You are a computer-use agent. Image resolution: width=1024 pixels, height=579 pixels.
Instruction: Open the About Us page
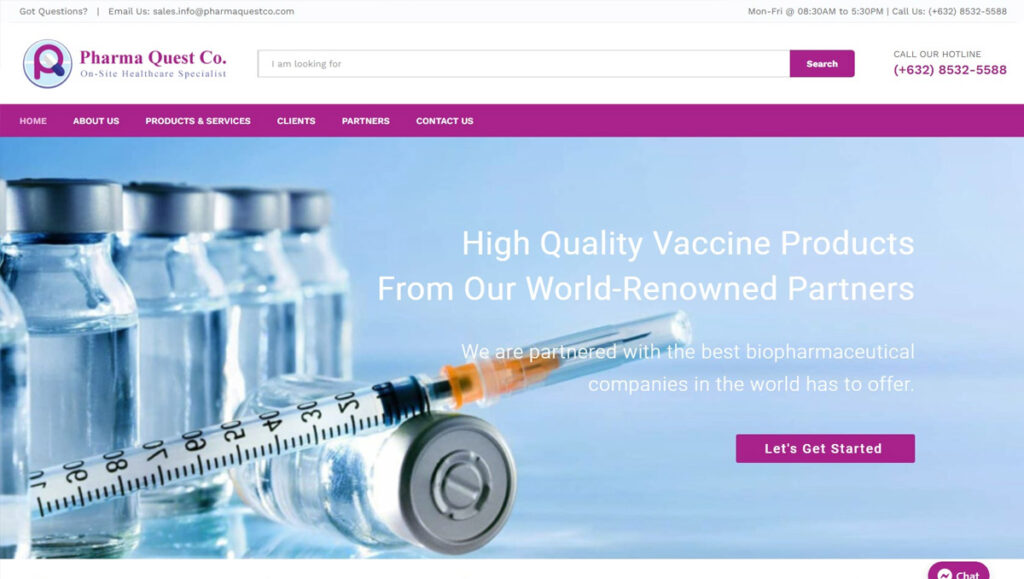click(96, 121)
